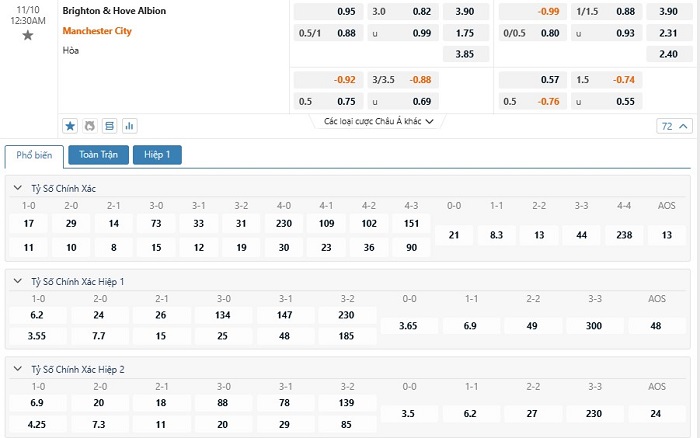Expand Các loại cược Châu Á khác dropdown

[x=379, y=121]
